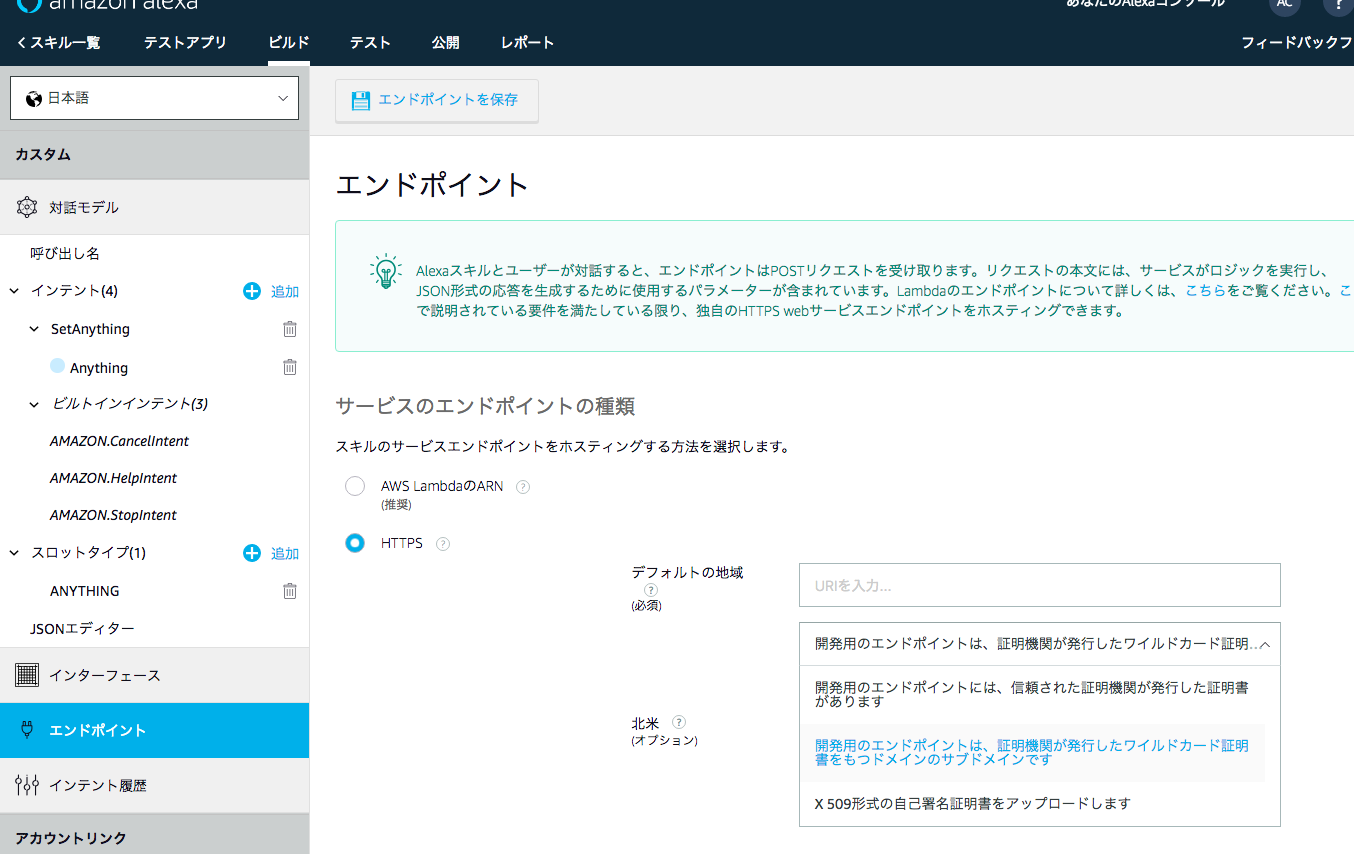Click the エンドポイントを保存 button
The width and height of the screenshot is (1354, 854).
coord(437,100)
